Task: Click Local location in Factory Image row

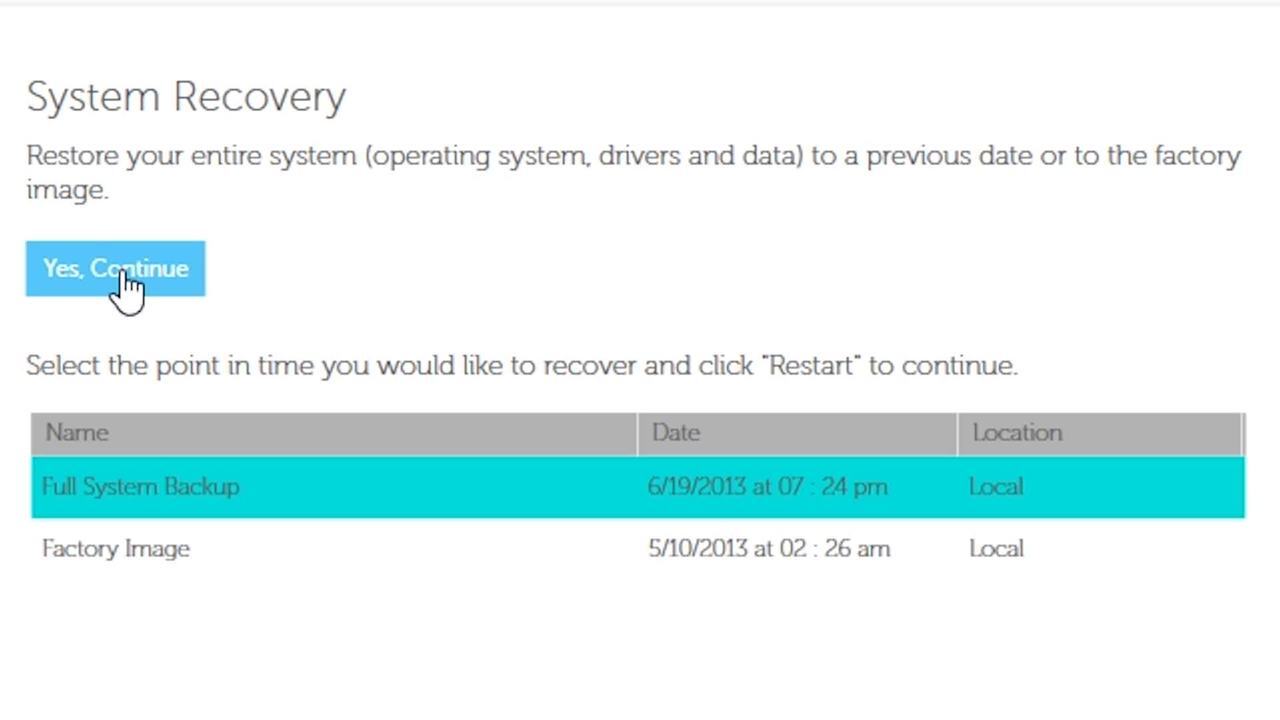Action: [x=996, y=549]
